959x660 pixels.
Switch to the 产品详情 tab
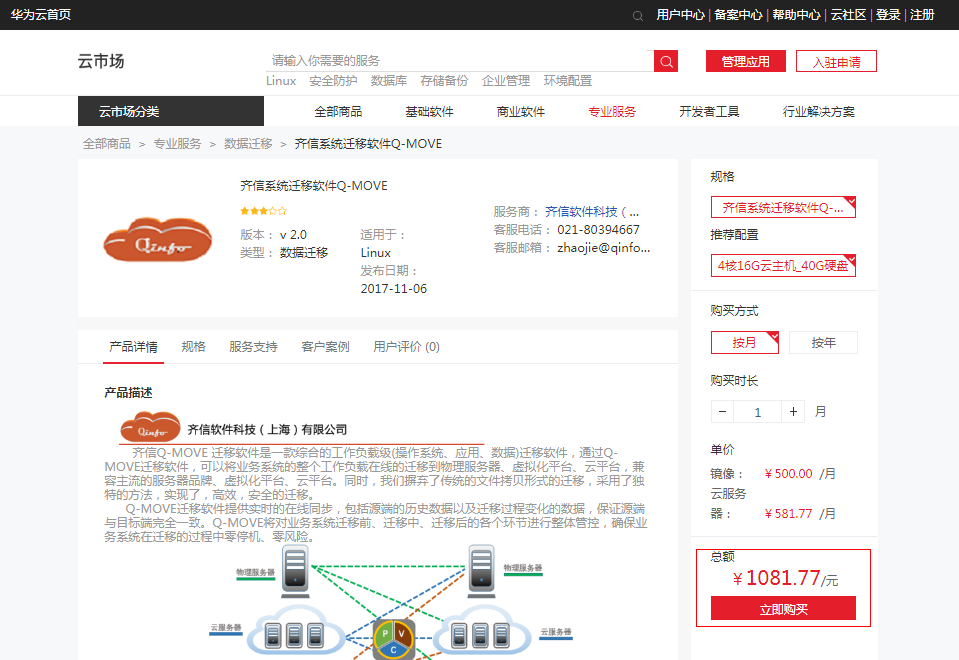[x=133, y=347]
